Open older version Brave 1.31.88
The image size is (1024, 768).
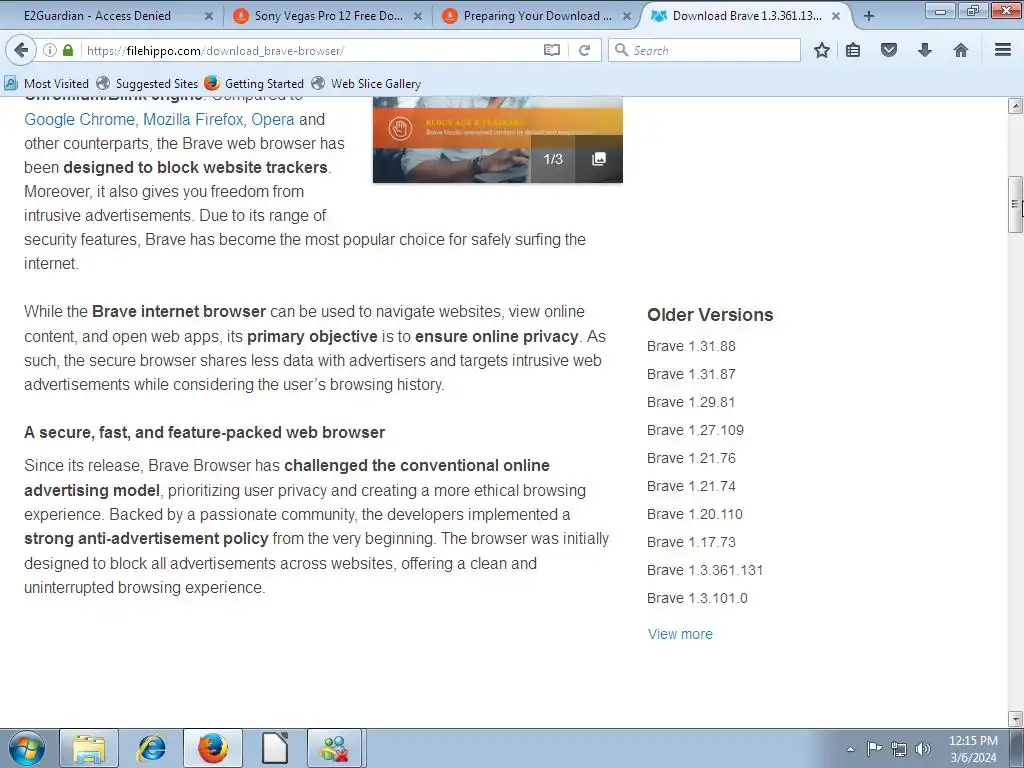point(691,346)
